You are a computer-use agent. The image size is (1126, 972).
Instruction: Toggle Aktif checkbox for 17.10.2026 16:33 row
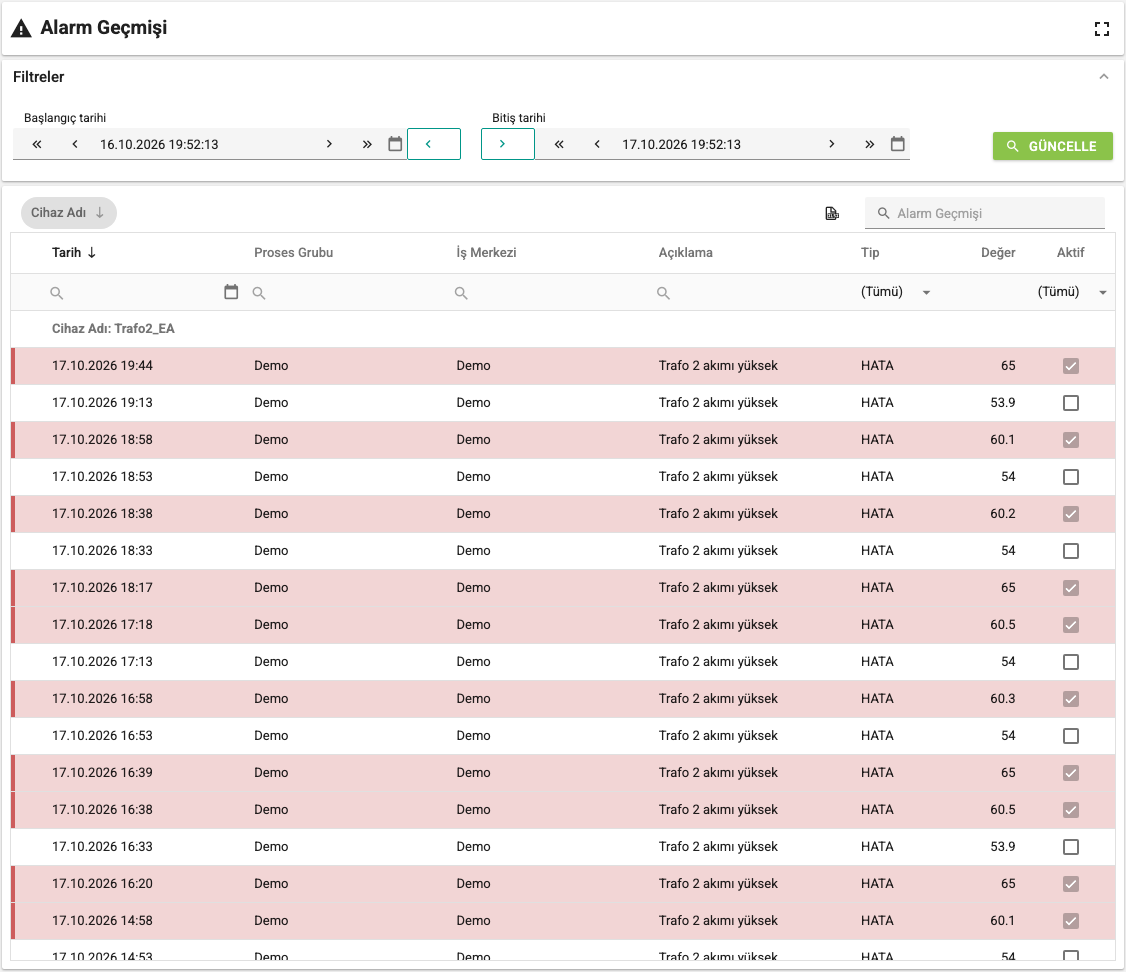(1071, 847)
